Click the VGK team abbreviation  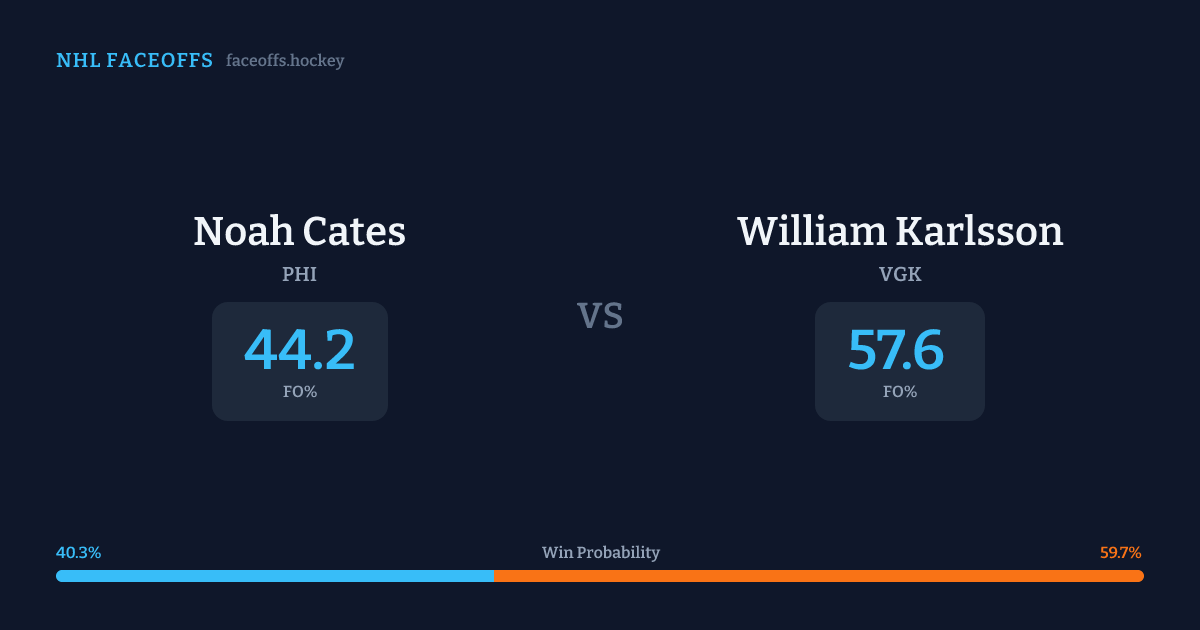click(x=900, y=274)
